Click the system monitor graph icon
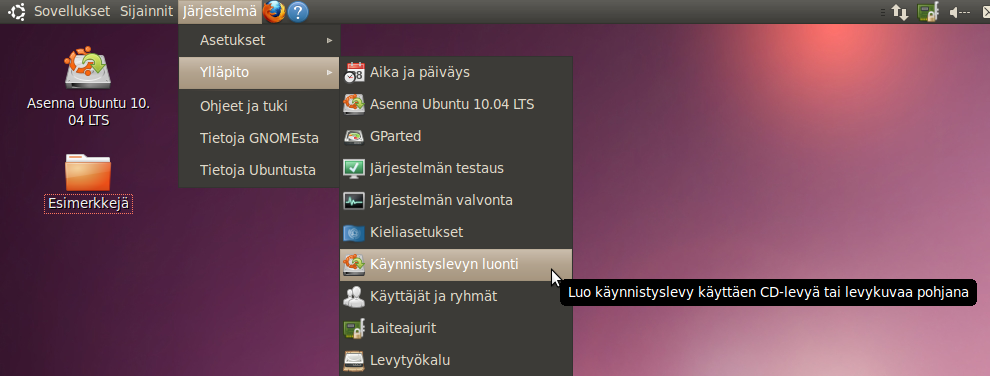 (354, 201)
